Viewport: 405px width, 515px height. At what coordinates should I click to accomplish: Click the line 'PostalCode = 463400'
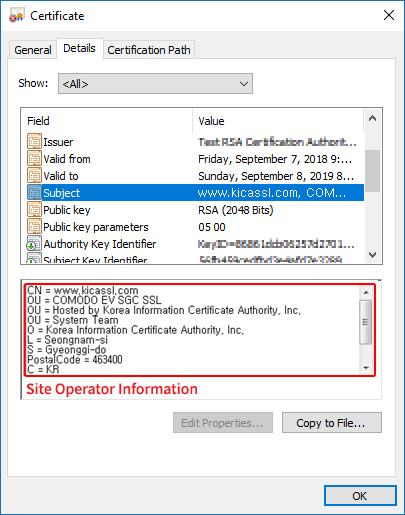click(x=75, y=359)
